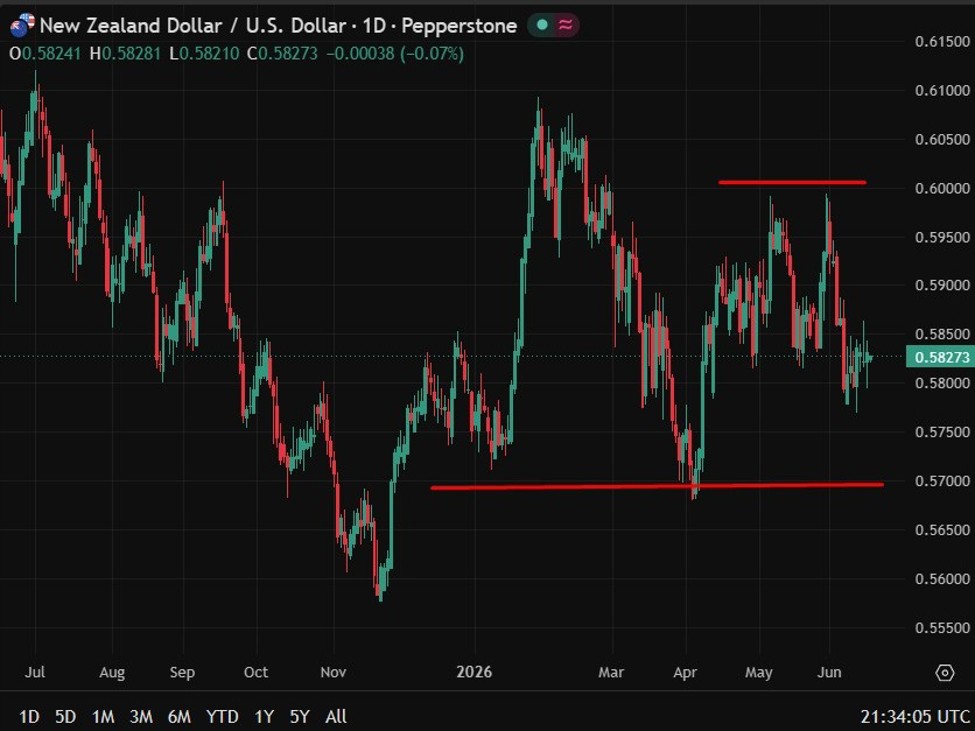The height and width of the screenshot is (731, 975).
Task: Click the low value L0.58210
Action: point(204,54)
